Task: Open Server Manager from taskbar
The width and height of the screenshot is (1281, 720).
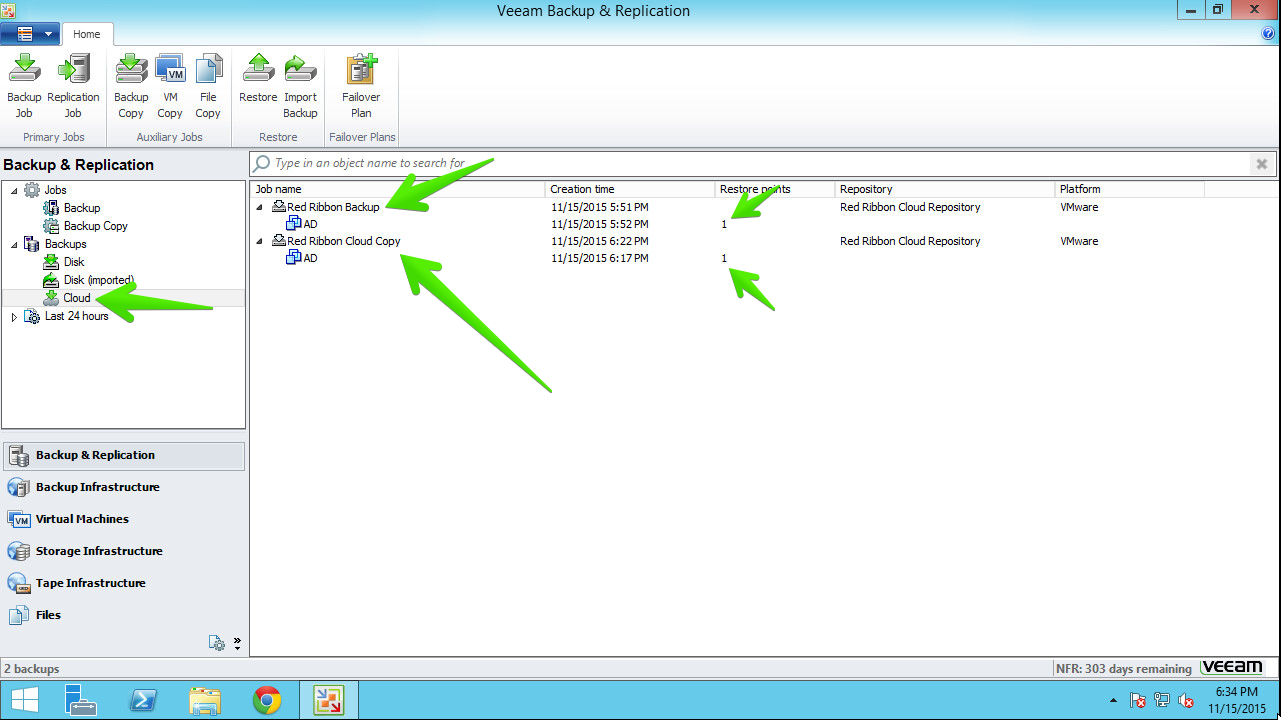Action: 79,700
